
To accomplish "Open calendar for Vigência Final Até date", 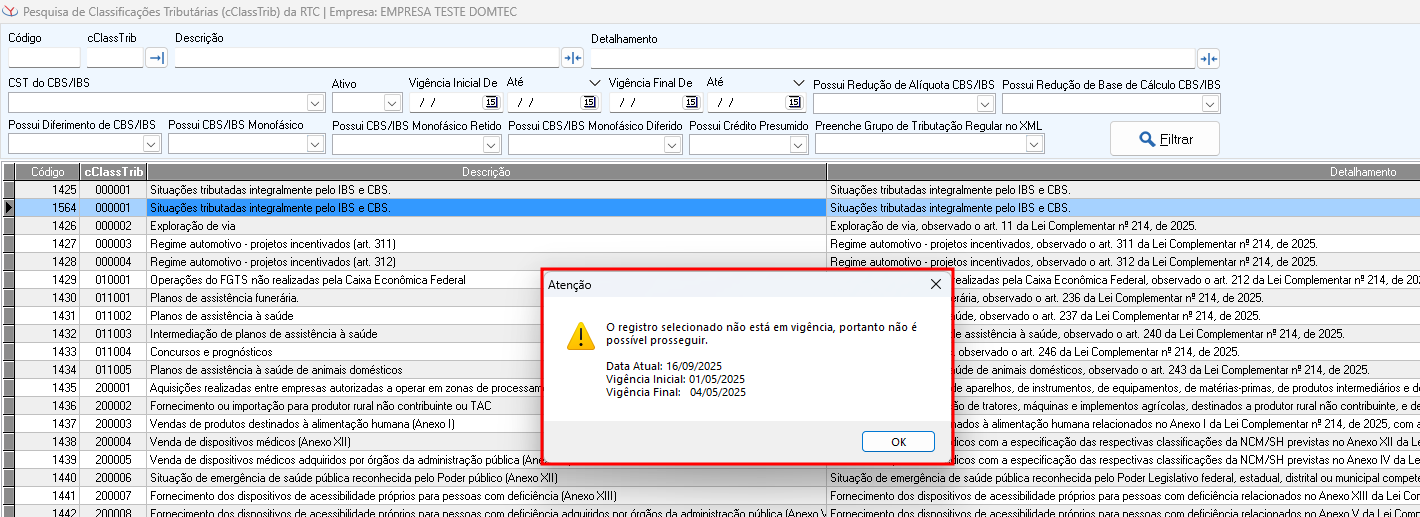I will tap(793, 102).
